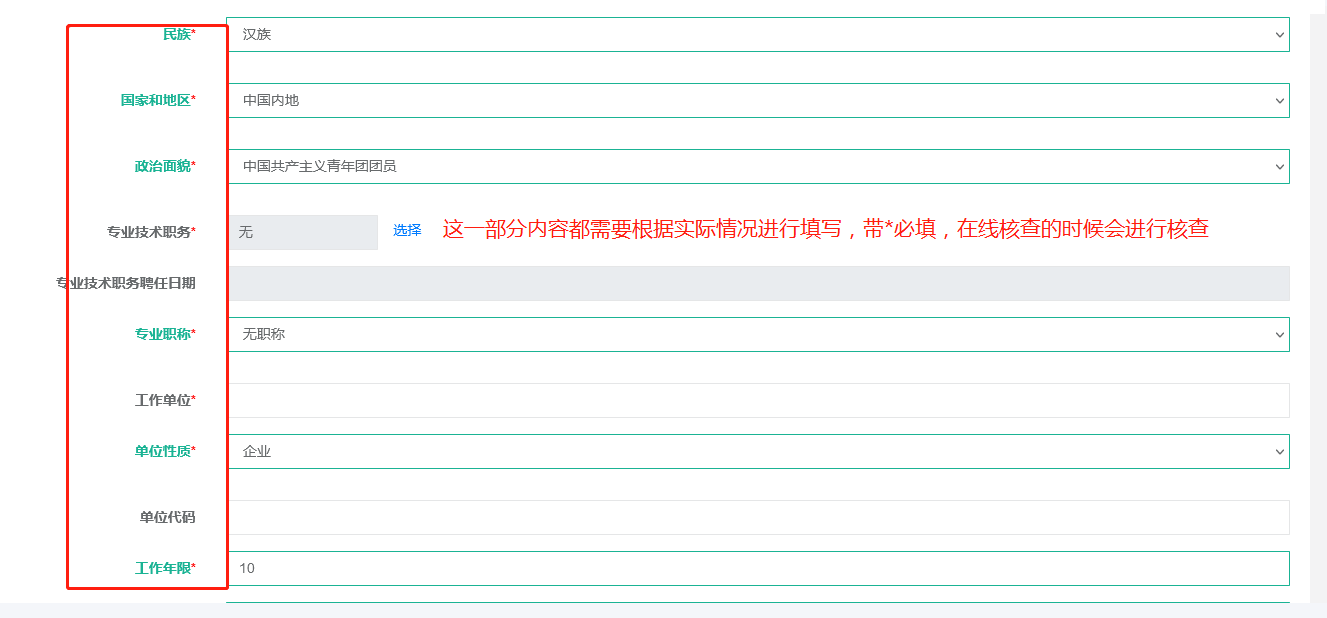Open the 政治面貌 dropdown list
The width and height of the screenshot is (1327, 618).
[757, 166]
